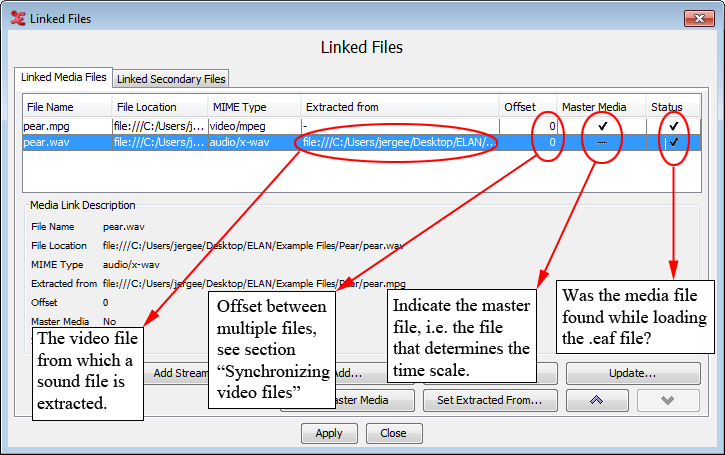Select the Linked Media Files tab

click(62, 77)
